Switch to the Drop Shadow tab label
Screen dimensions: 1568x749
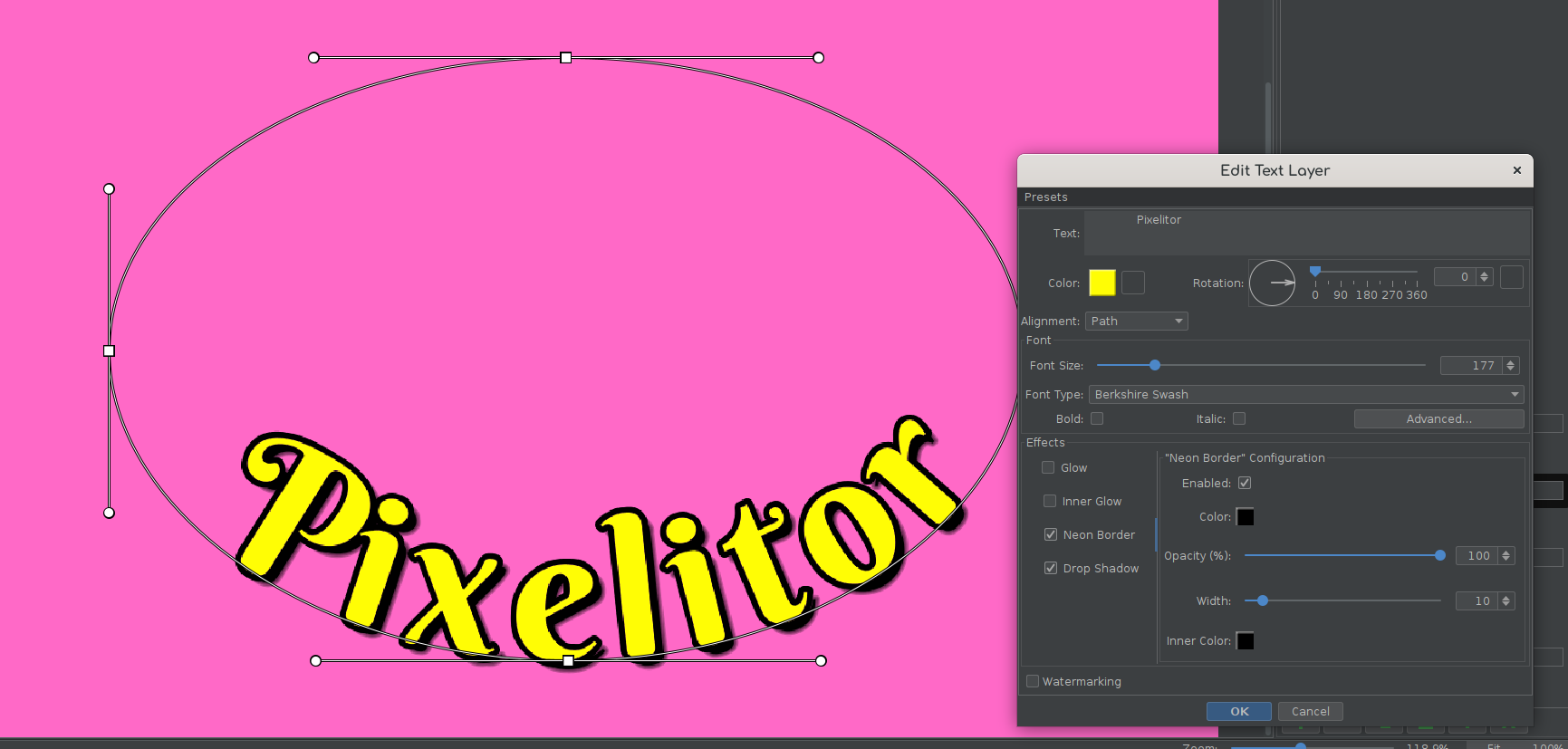pos(1101,569)
